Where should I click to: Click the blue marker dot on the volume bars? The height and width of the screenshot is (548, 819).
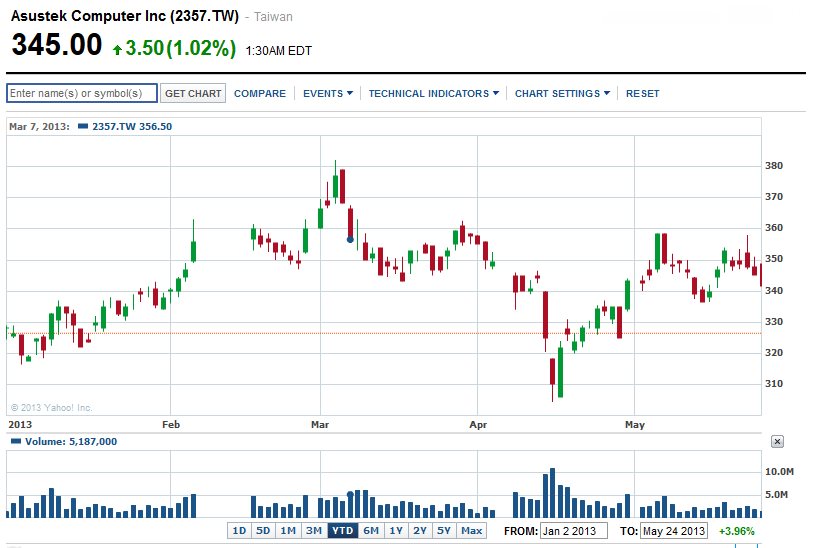(x=350, y=494)
